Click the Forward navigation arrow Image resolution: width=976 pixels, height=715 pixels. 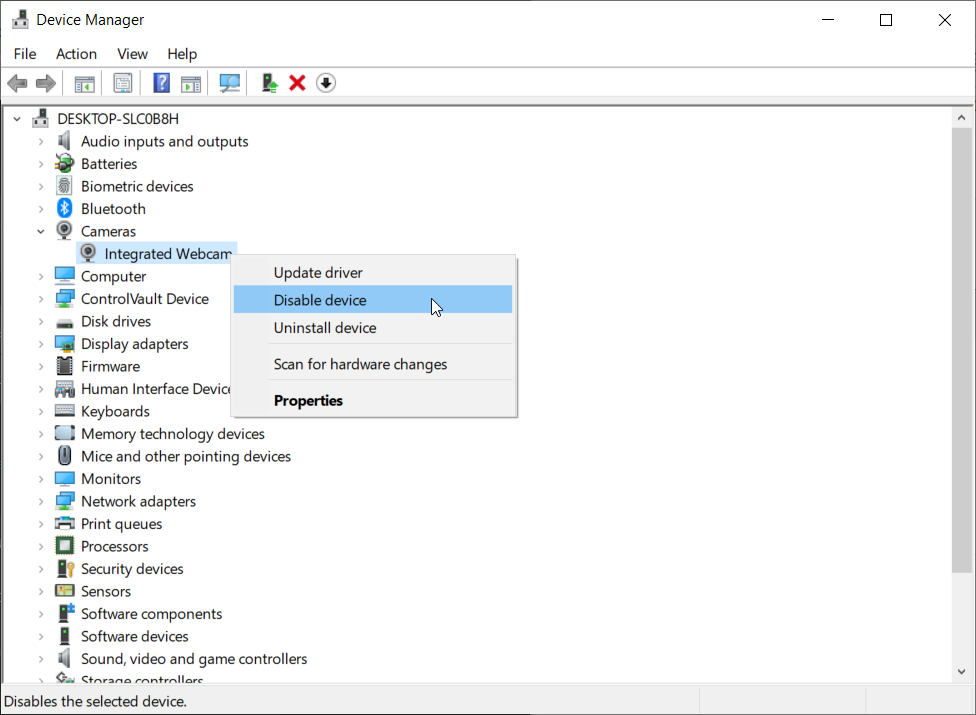[45, 82]
